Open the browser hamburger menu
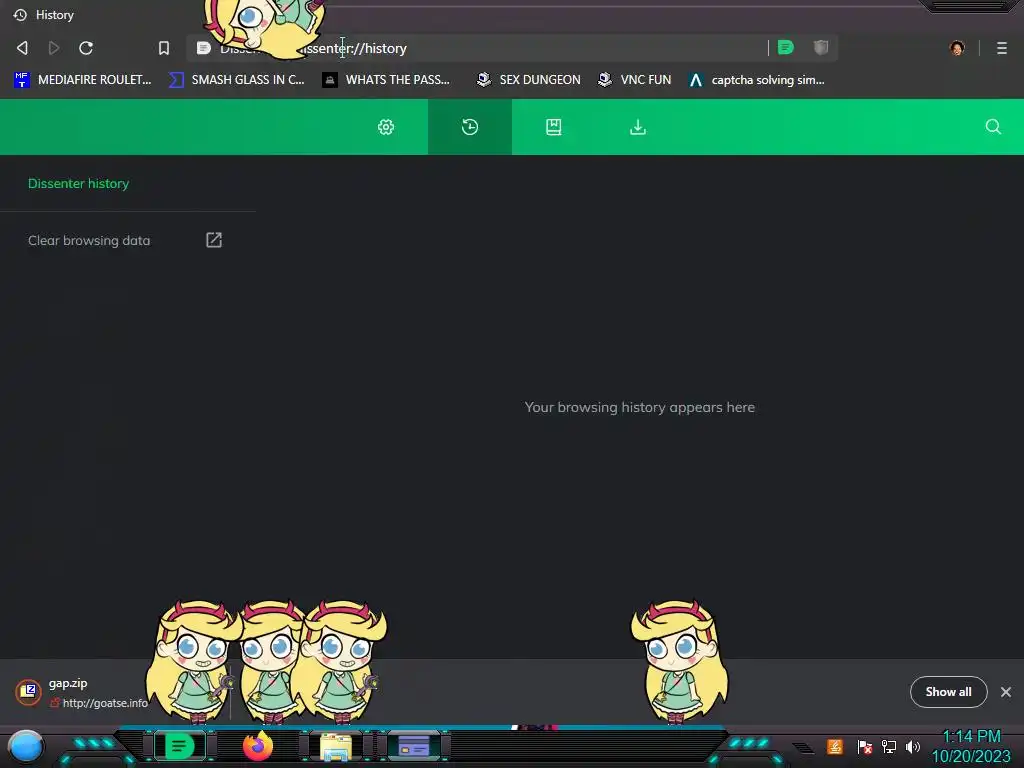 1002,48
